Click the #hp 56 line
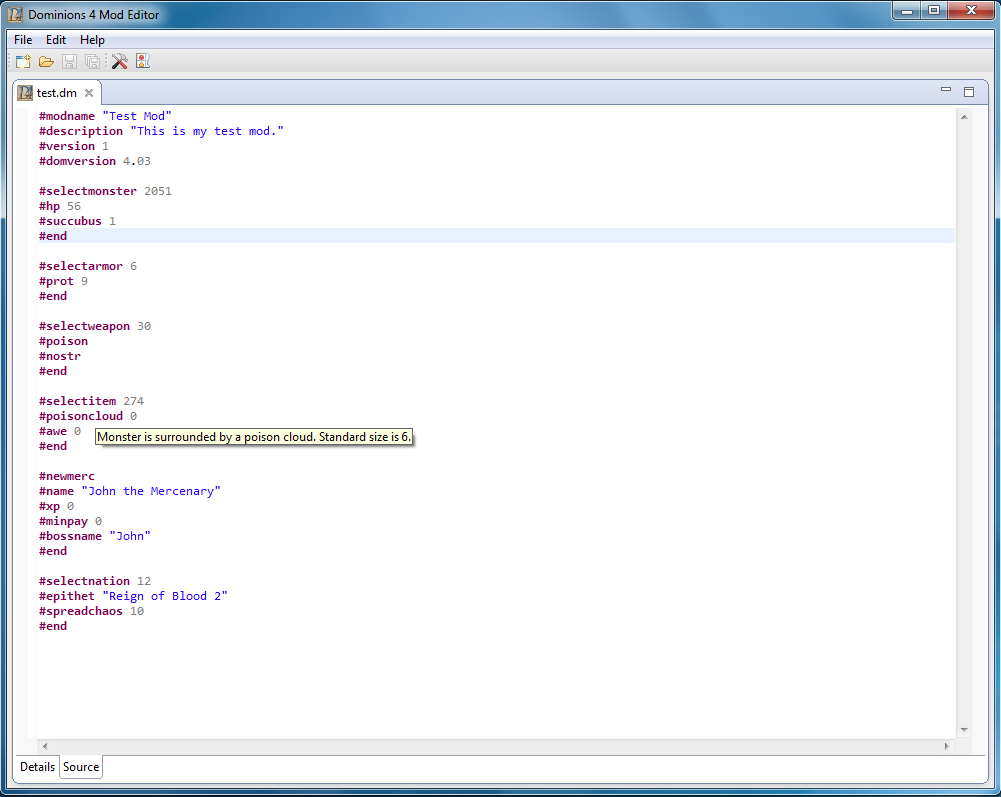 pyautogui.click(x=59, y=206)
